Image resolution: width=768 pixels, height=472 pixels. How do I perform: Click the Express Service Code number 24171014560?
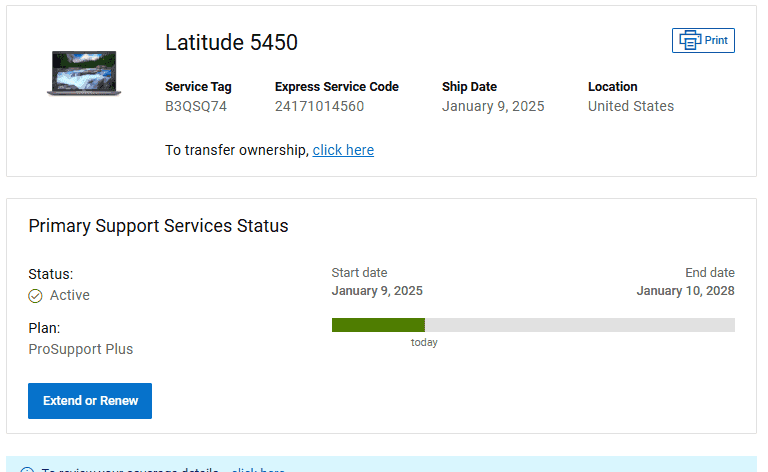319,106
